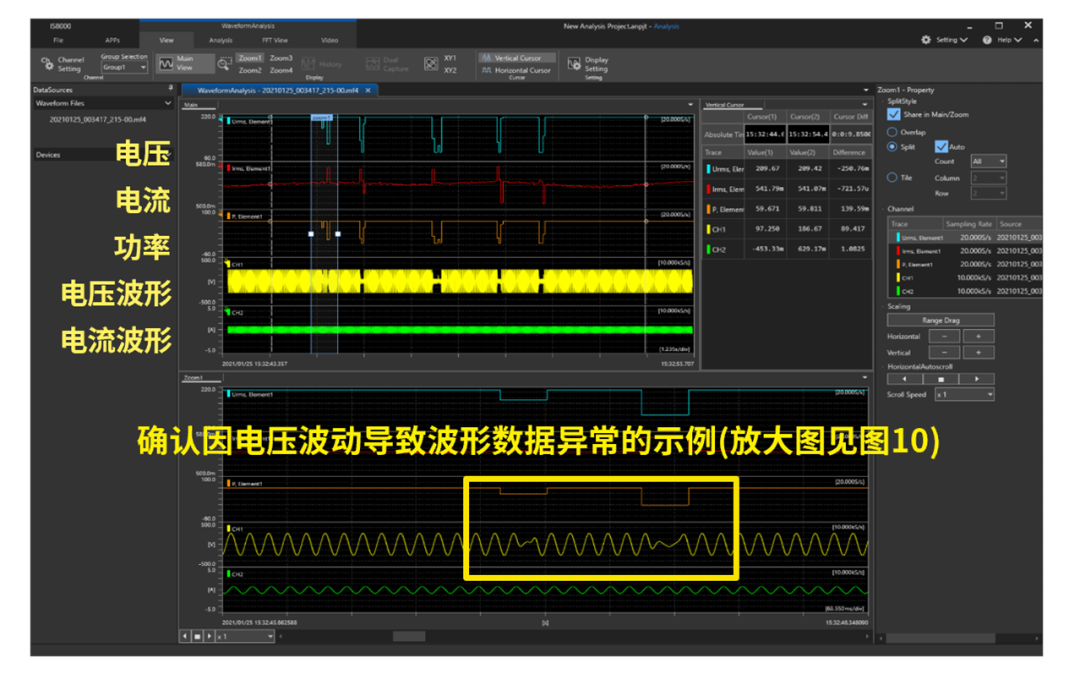Open the Column dropdown
This screenshot has height=674, width=1080.
988,178
